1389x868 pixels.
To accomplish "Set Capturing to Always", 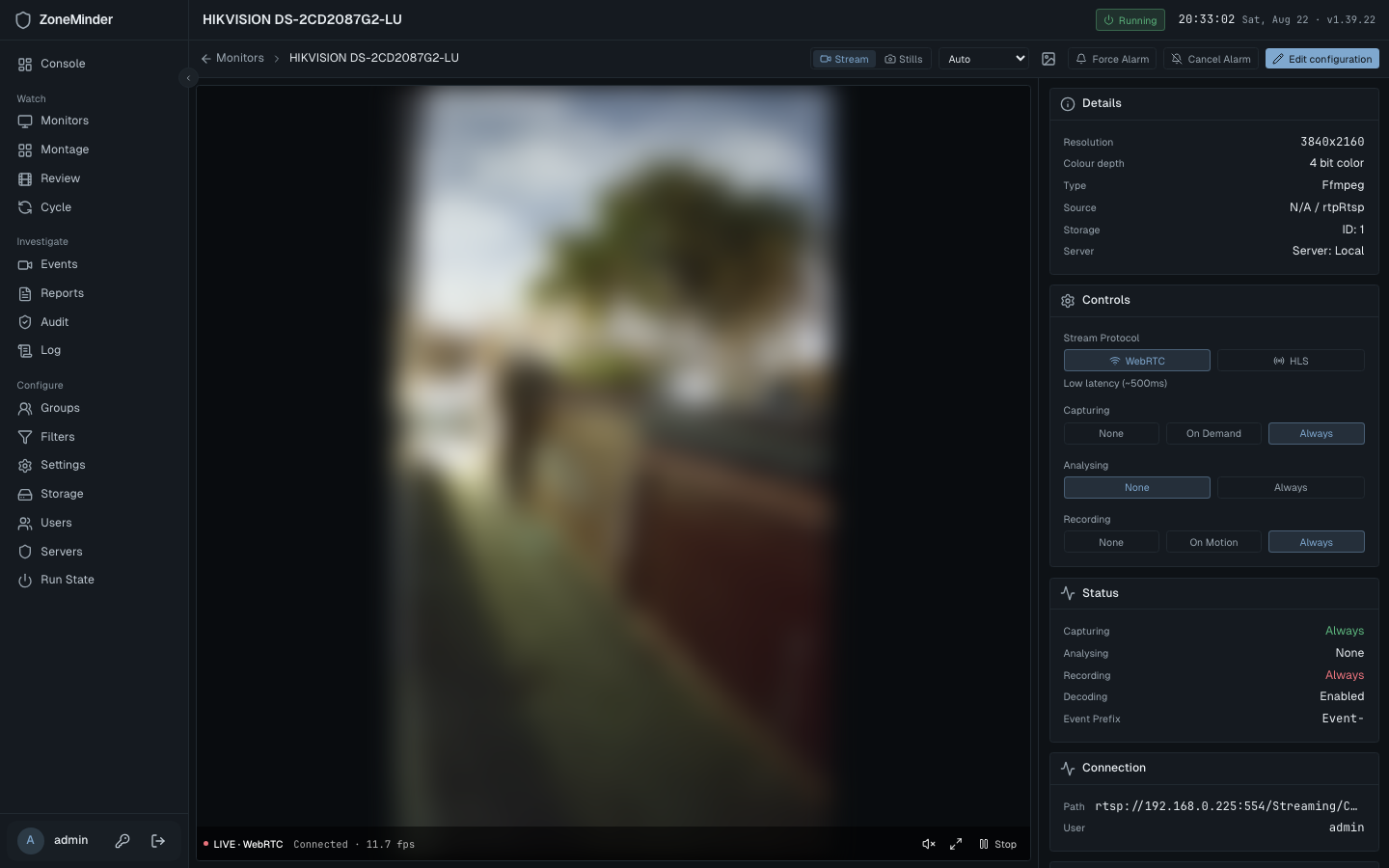I will click(x=1317, y=434).
